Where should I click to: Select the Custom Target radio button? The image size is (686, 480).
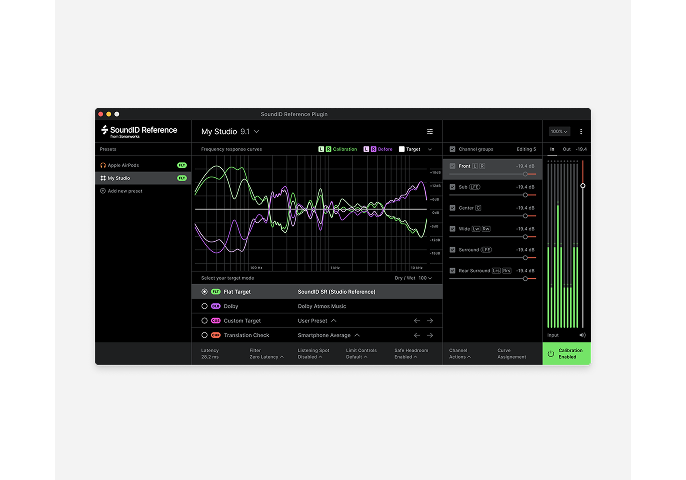coord(204,321)
